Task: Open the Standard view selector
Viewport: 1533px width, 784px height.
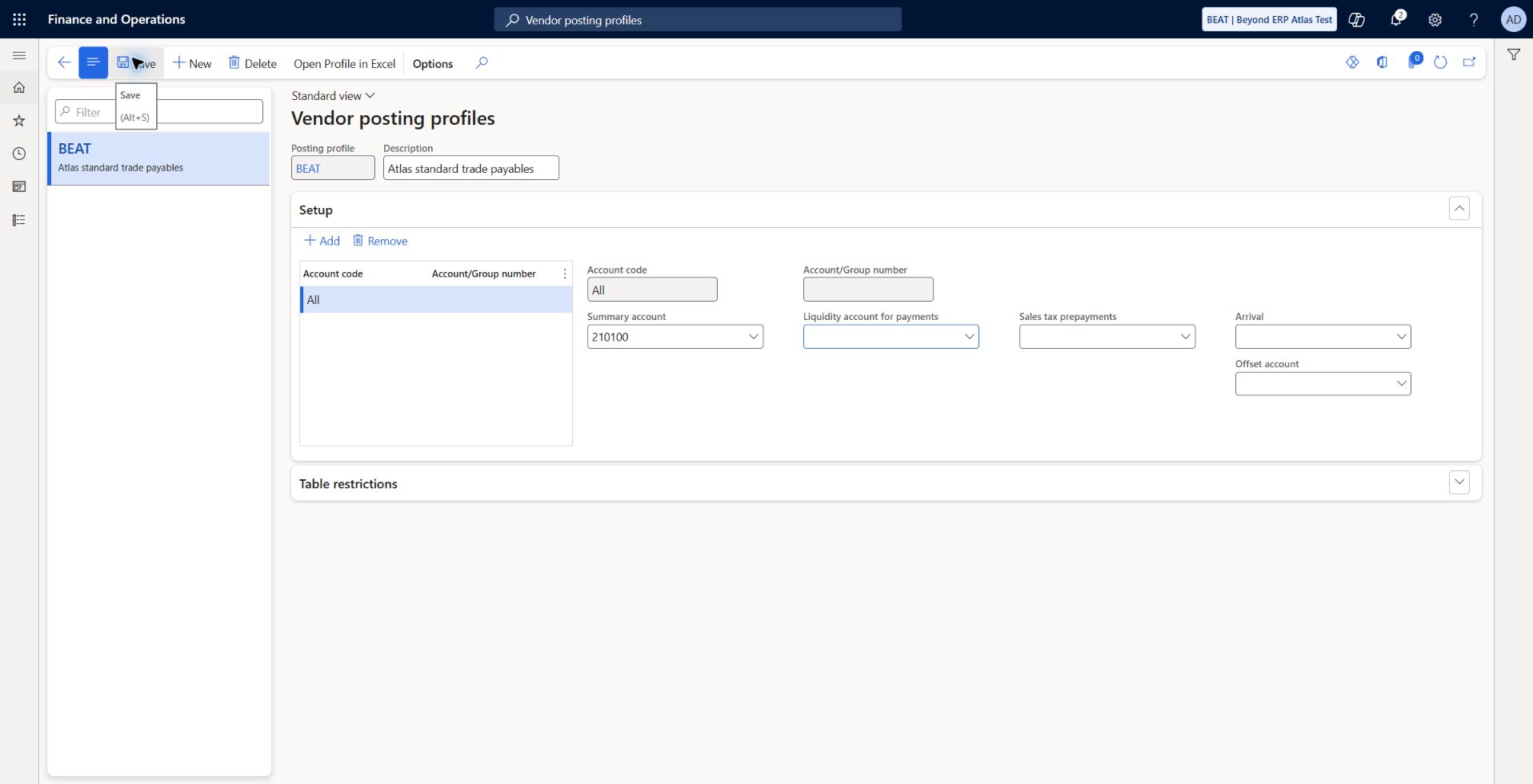Action: 333,96
